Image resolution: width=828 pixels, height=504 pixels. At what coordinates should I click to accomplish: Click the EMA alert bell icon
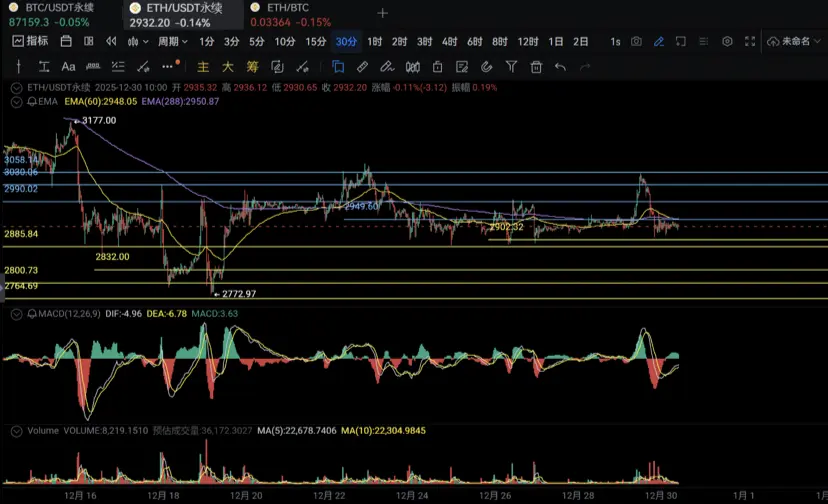pyautogui.click(x=32, y=101)
